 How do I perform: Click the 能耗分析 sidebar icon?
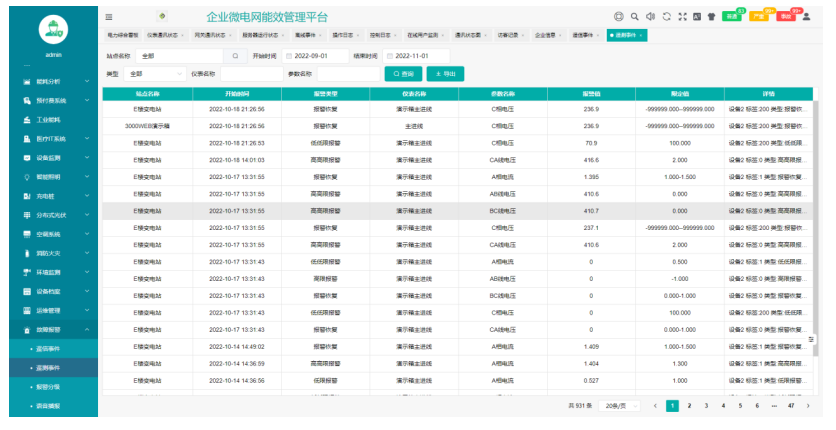click(x=27, y=82)
